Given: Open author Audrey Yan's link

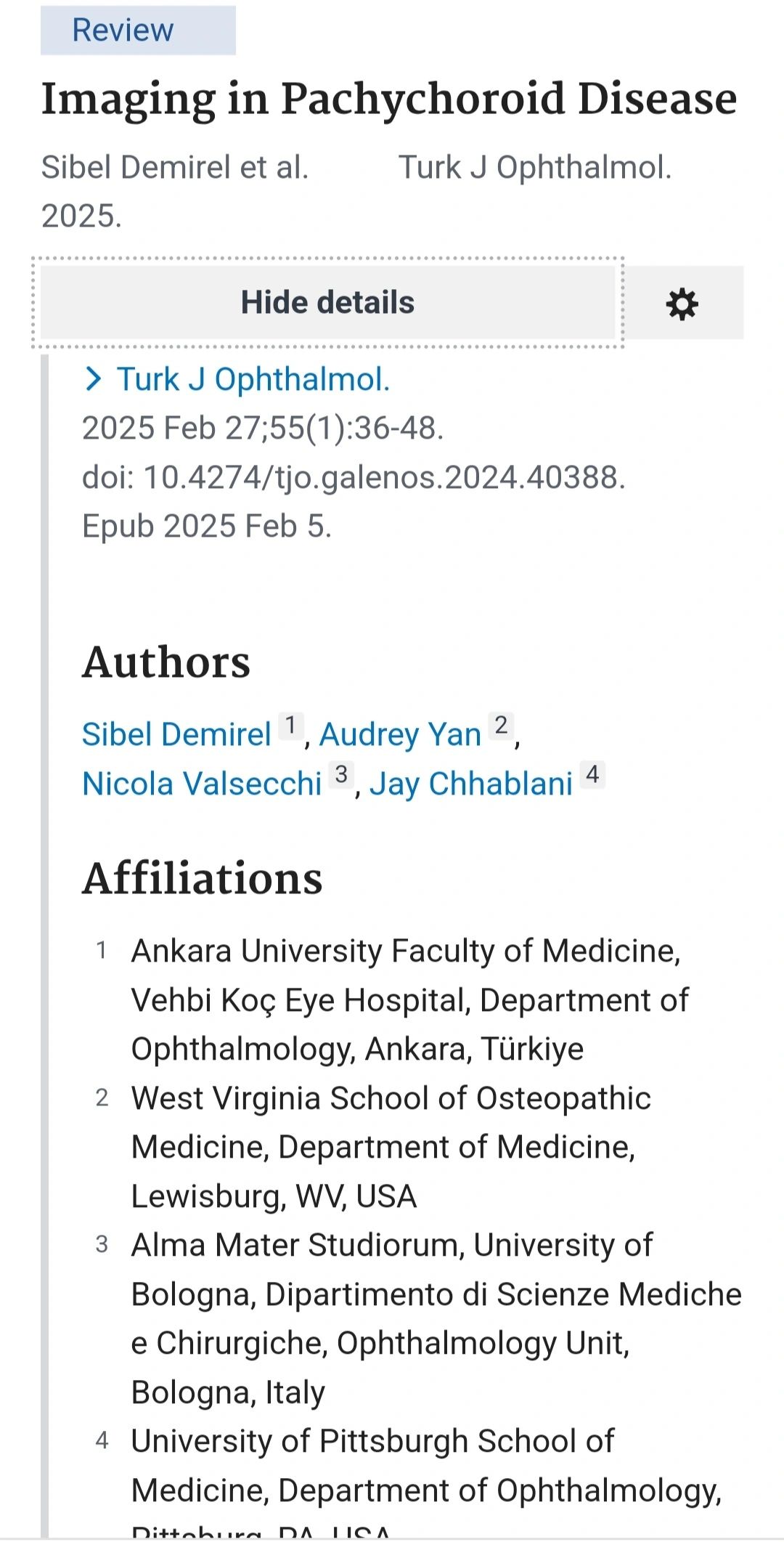Looking at the screenshot, I should tap(401, 734).
